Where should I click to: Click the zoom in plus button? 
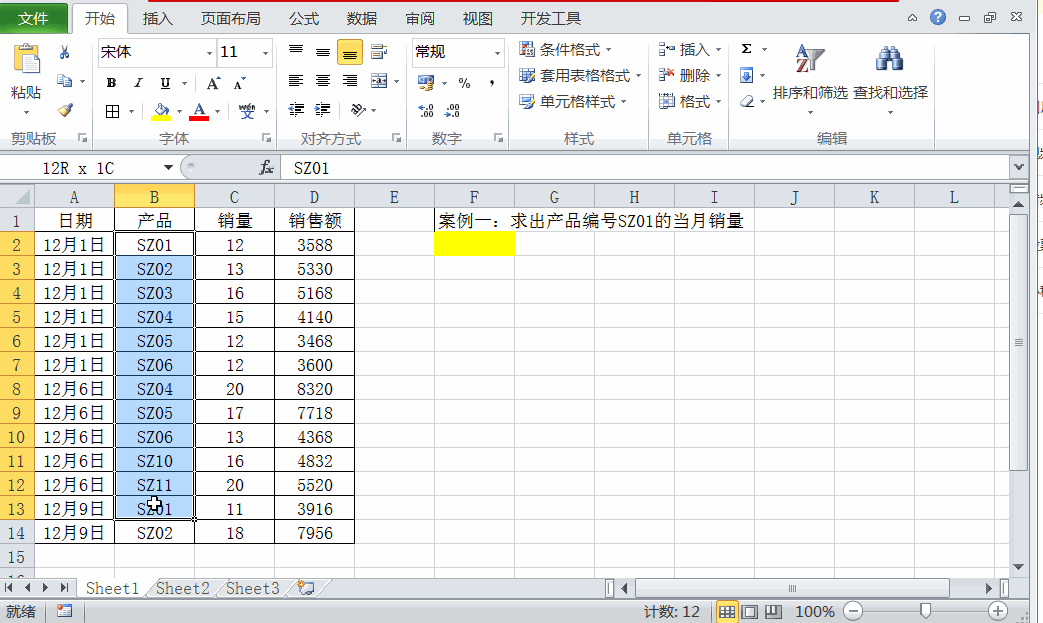coord(997,610)
